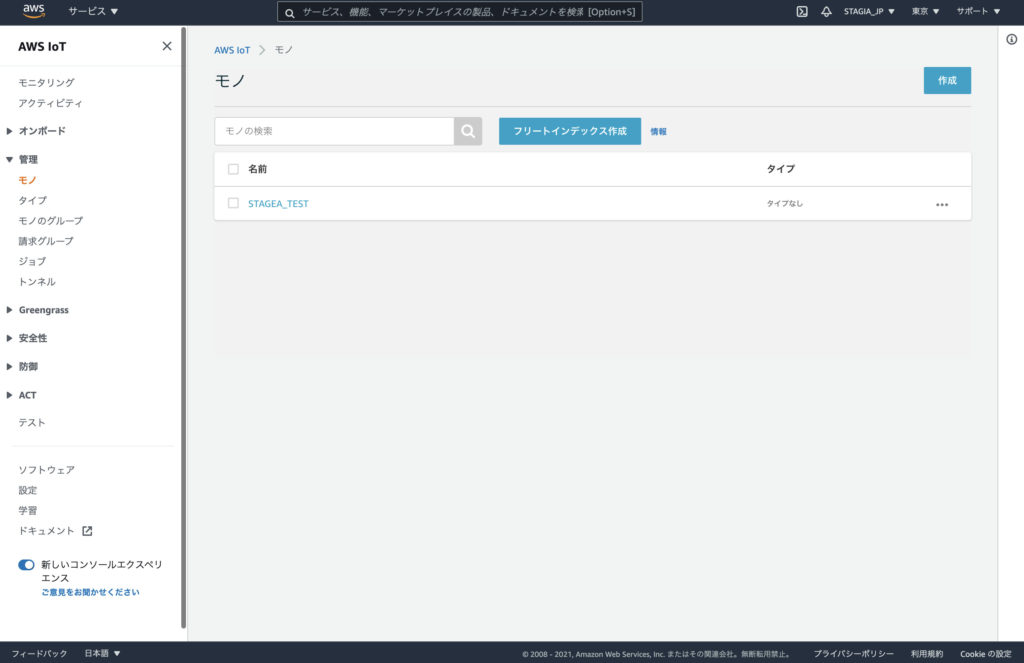Select the STAGEA_TEST row checkbox

pyautogui.click(x=233, y=203)
